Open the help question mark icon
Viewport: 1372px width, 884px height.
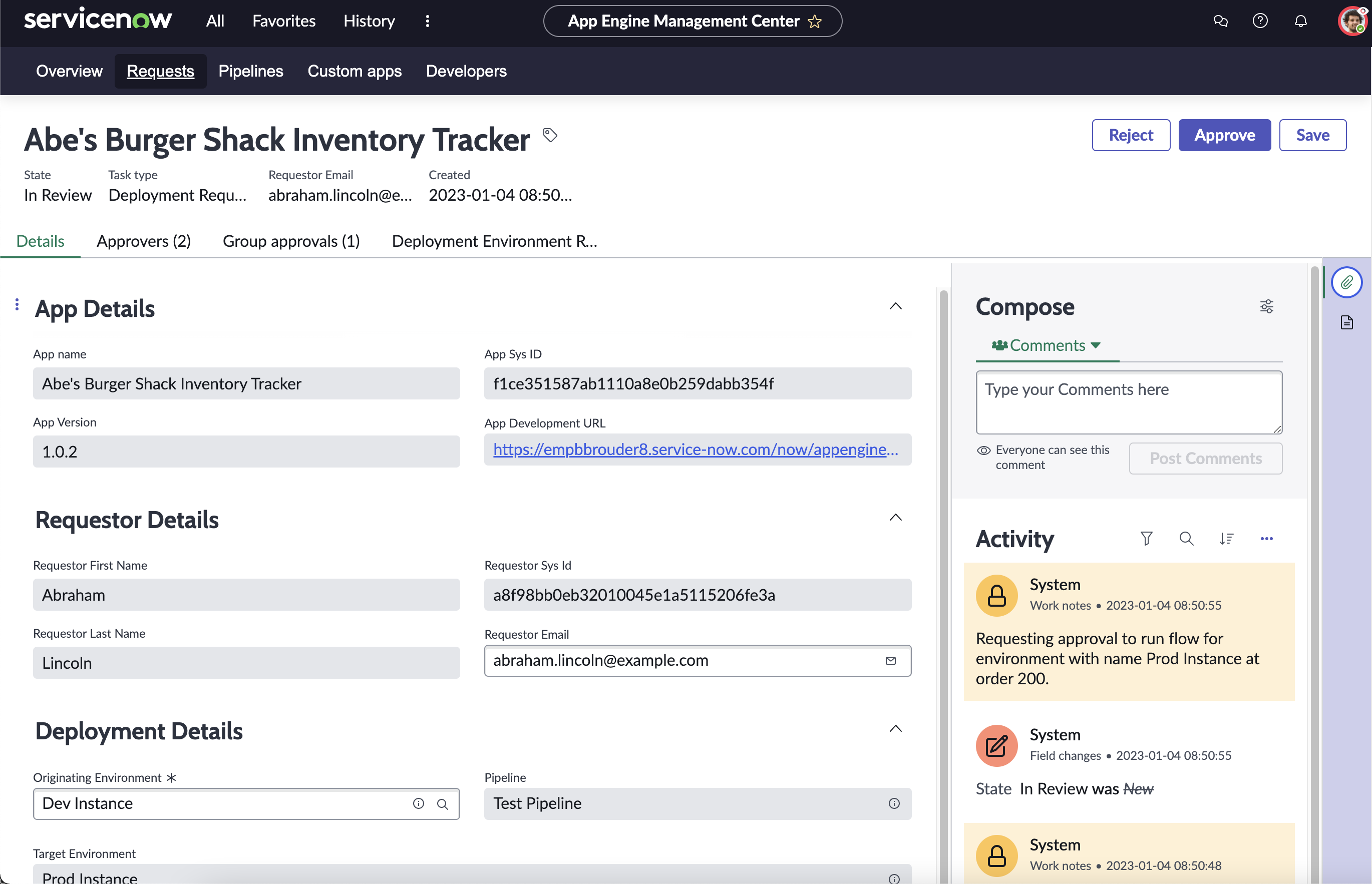1260,21
